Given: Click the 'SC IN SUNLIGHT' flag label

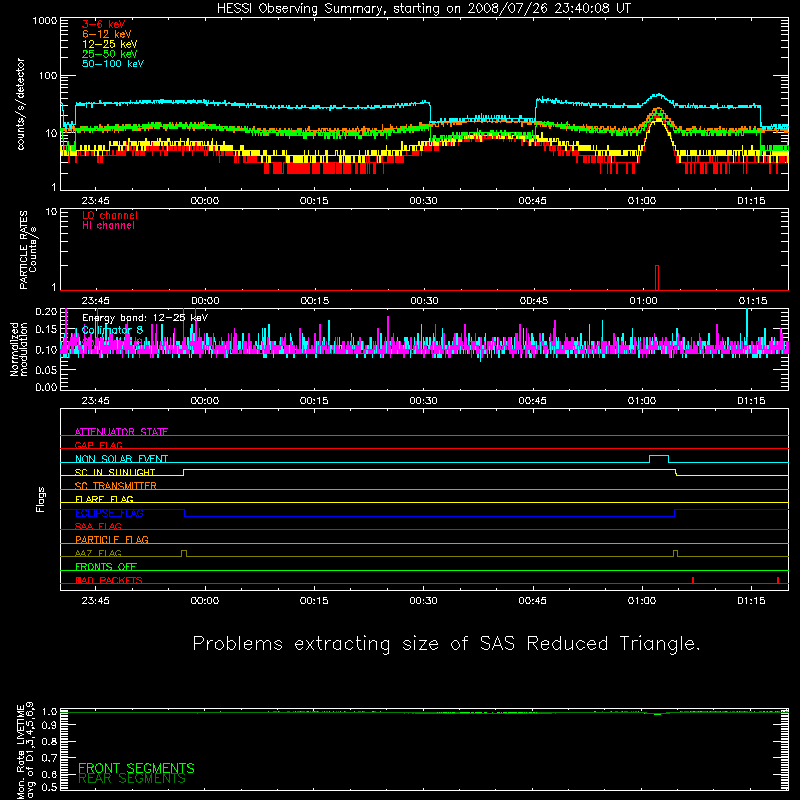Looking at the screenshot, I should click(x=115, y=472).
